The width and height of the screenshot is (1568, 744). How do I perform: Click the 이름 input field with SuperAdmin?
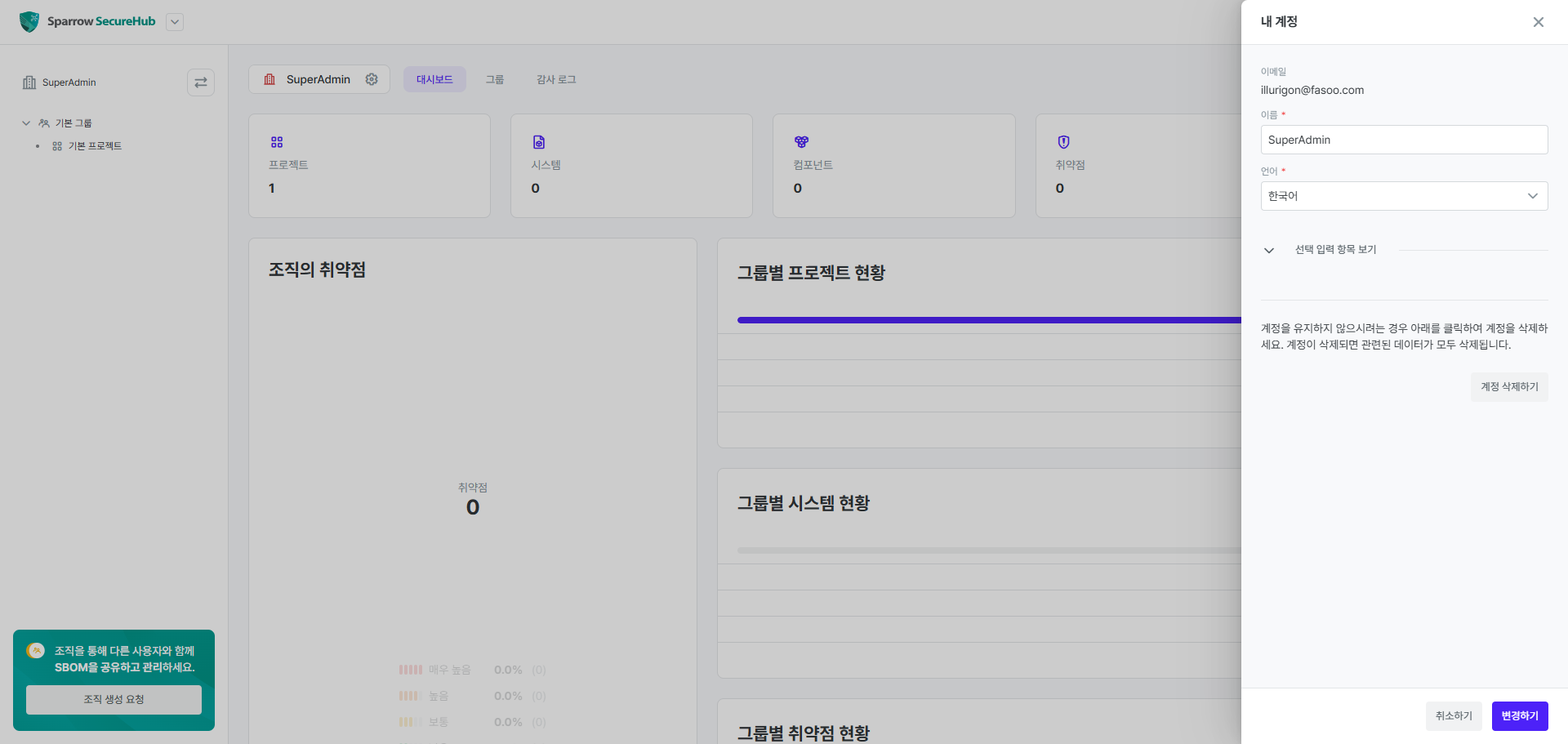tap(1404, 140)
